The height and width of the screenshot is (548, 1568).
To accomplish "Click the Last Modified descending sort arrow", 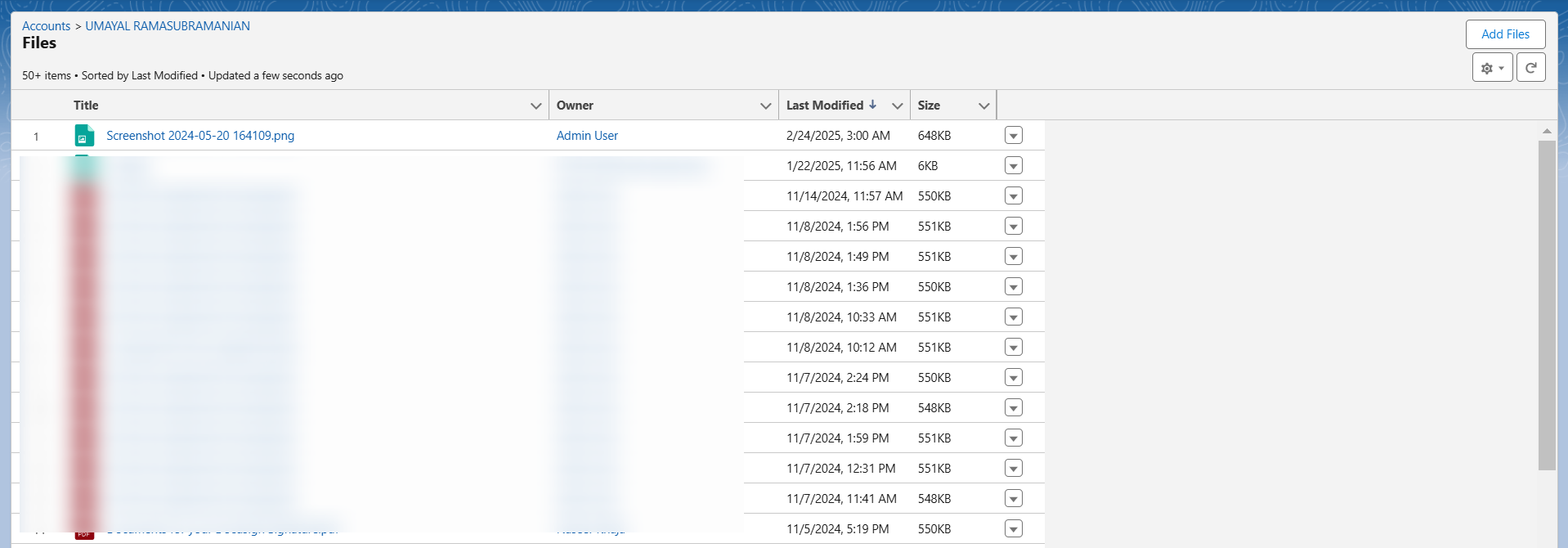I will tap(873, 105).
